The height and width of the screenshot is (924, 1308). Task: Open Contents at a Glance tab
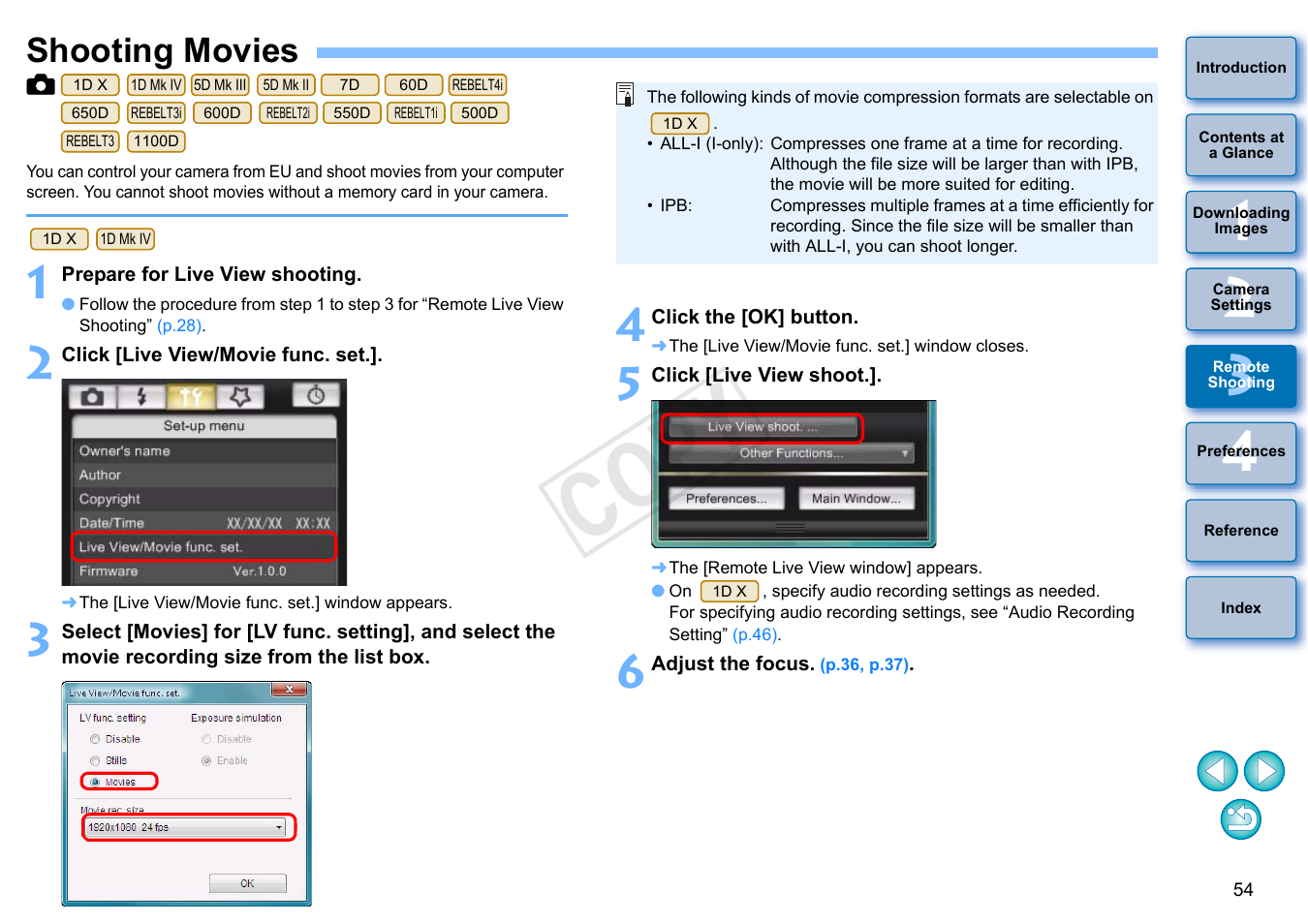coord(1241,145)
